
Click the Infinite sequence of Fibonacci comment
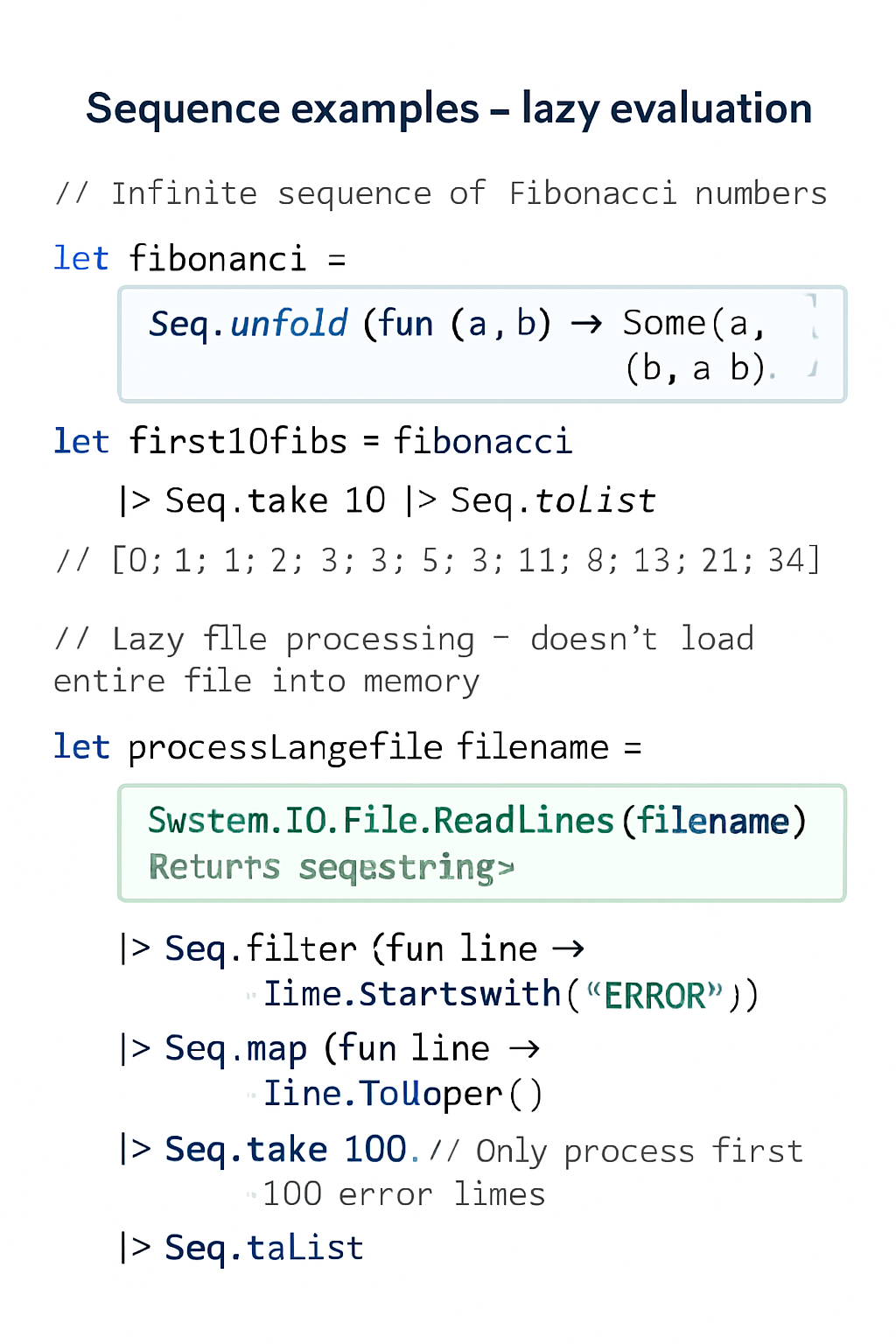441,193
